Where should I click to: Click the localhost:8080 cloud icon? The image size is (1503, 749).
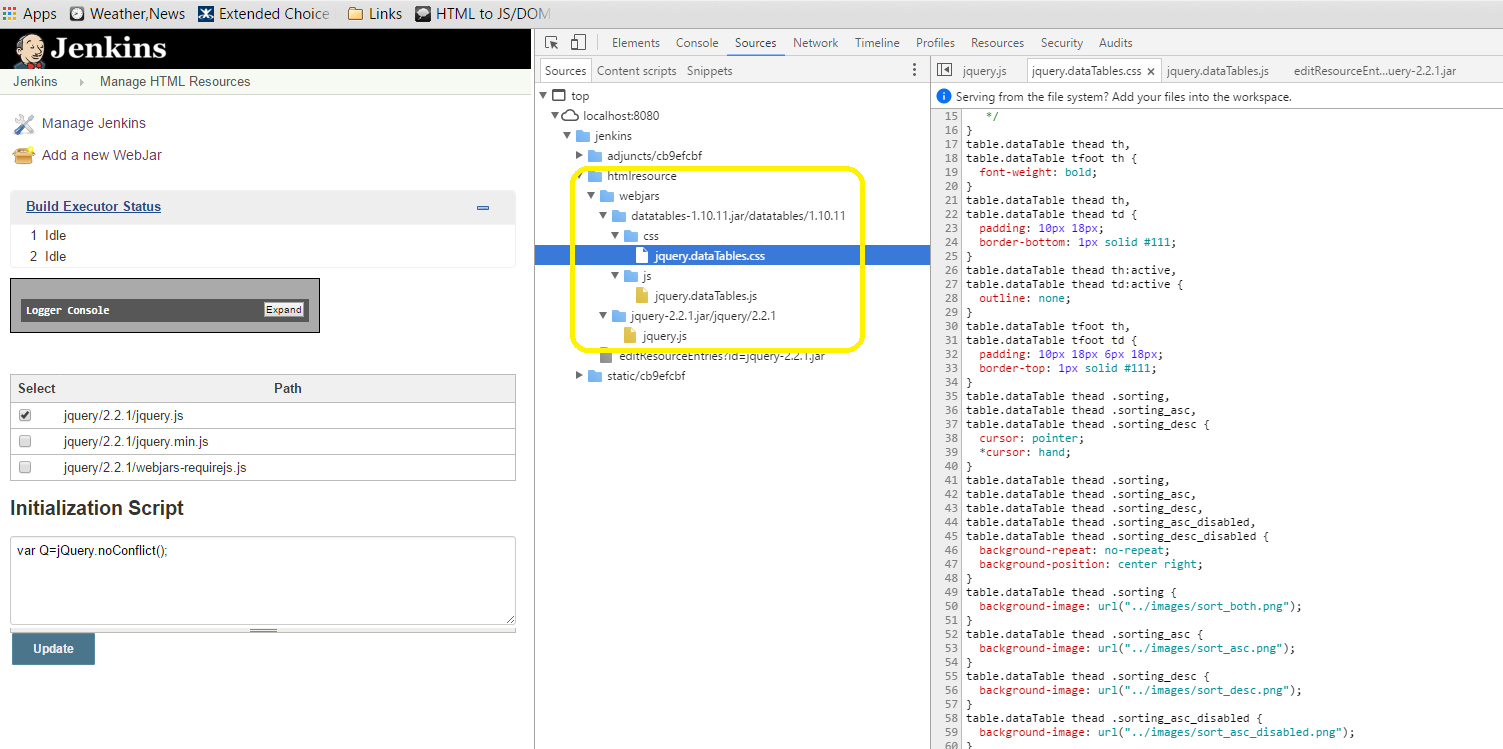click(x=571, y=116)
